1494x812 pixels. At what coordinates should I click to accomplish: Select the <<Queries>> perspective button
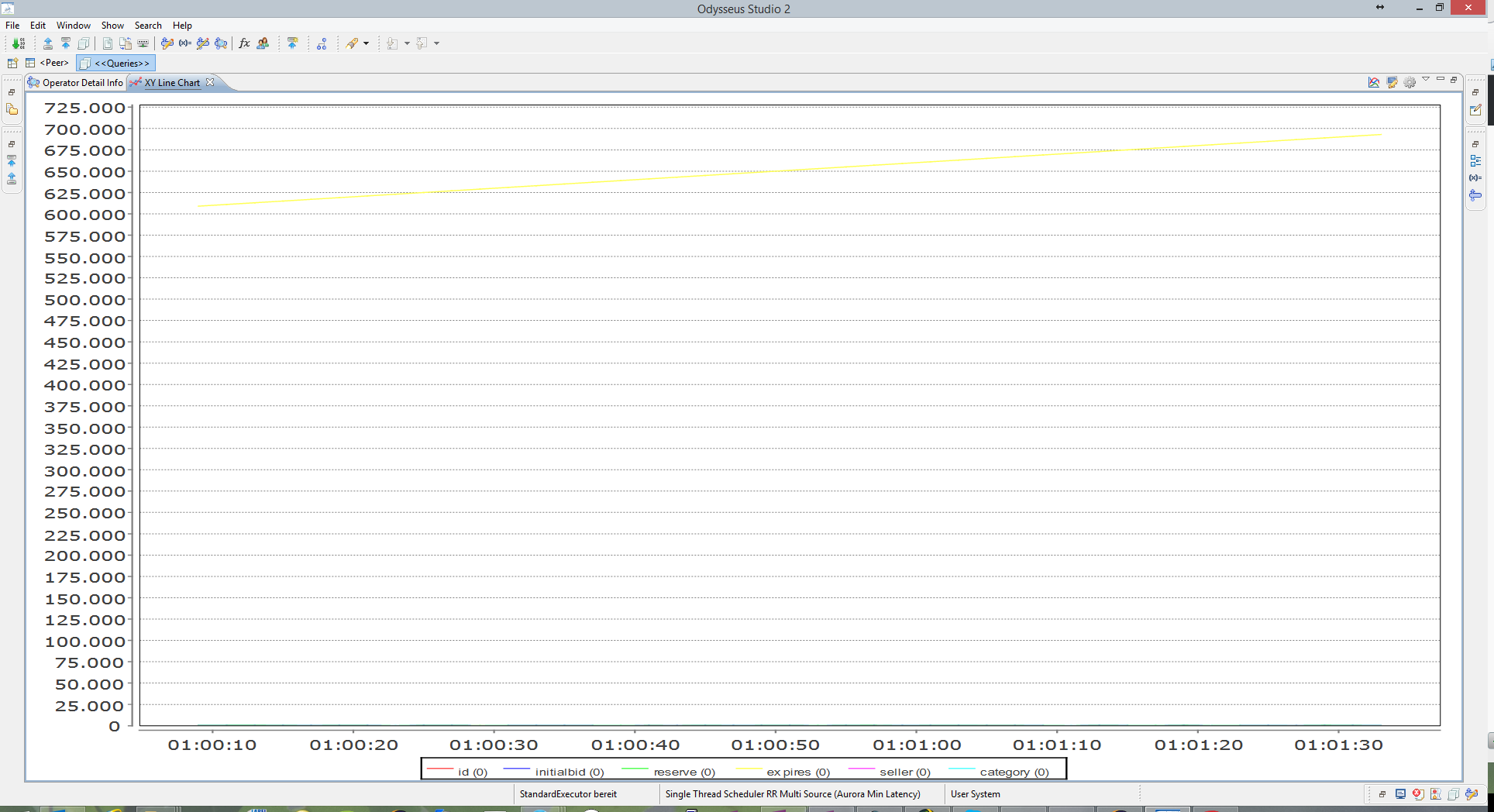click(x=116, y=63)
